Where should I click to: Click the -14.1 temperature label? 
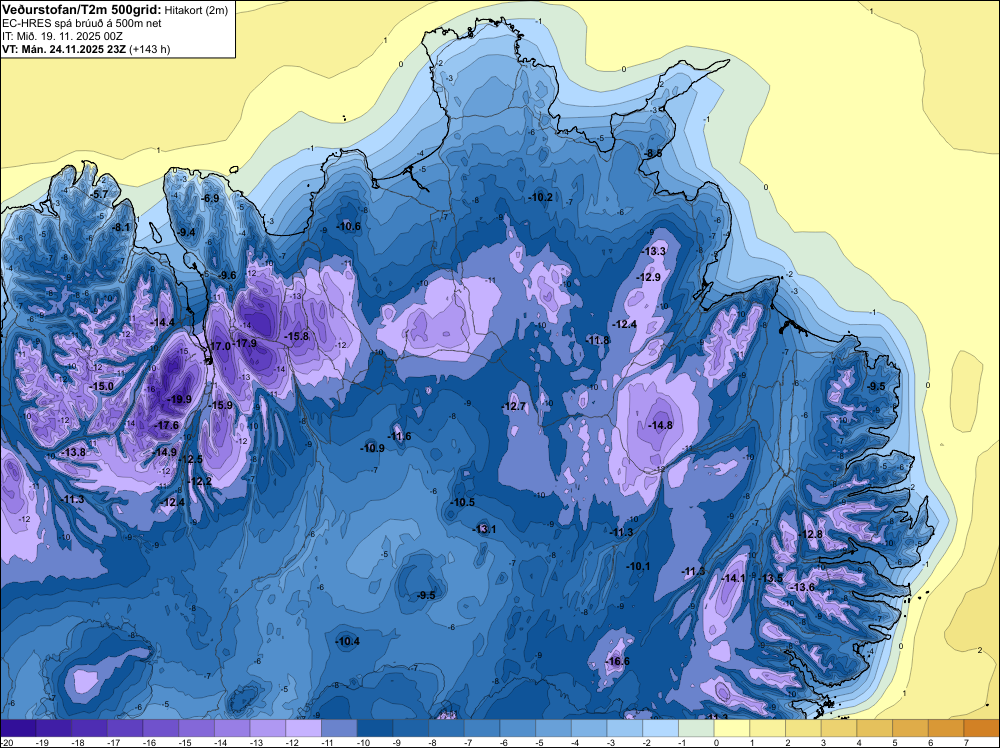733,578
